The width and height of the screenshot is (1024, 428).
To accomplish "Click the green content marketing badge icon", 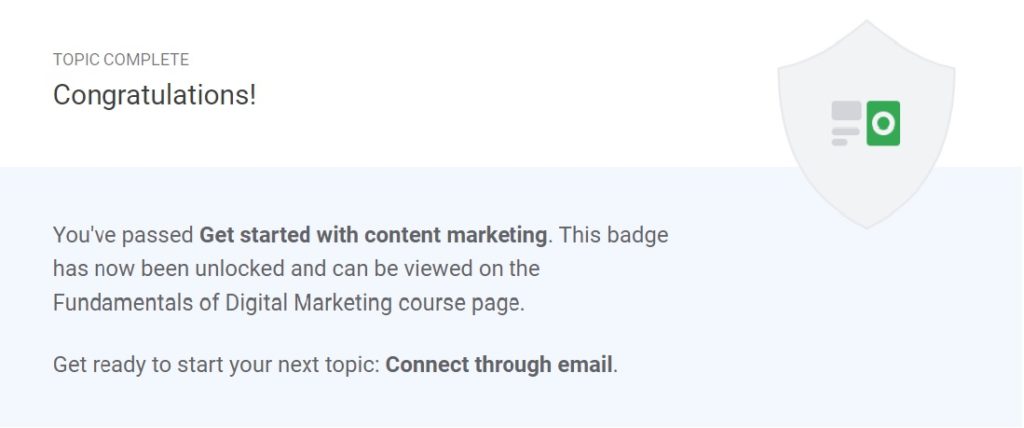I will tap(883, 123).
